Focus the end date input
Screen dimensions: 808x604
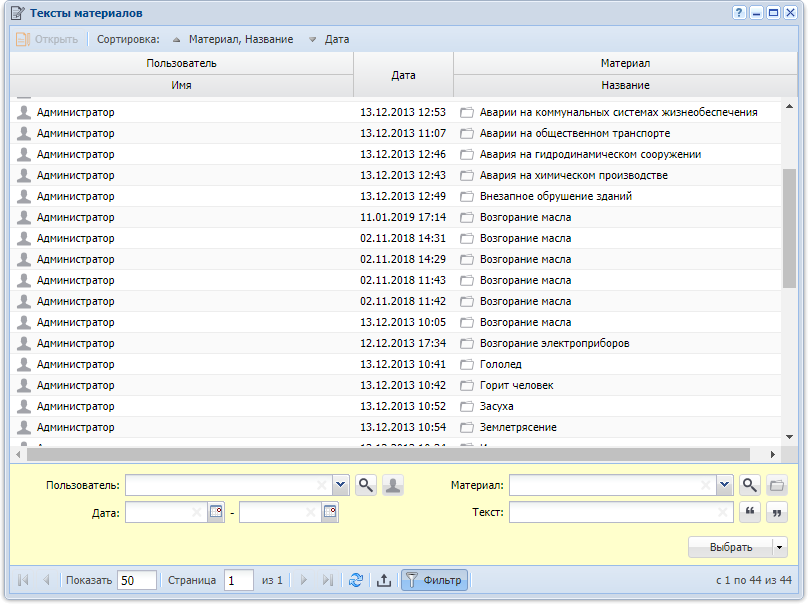pyautogui.click(x=281, y=512)
